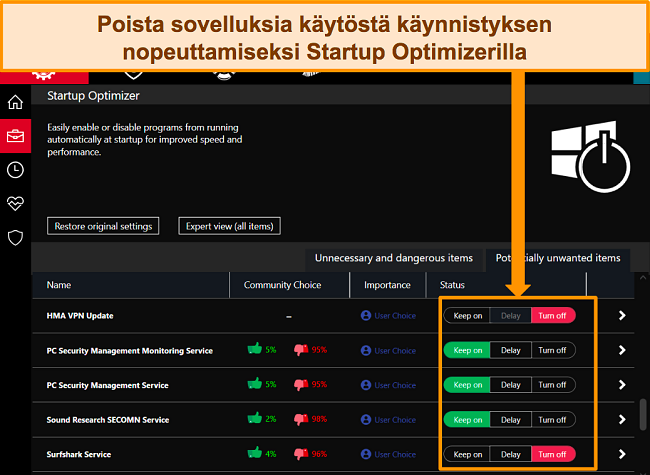This screenshot has width=650, height=475.
Task: Click User Choice link for Sound Research SECOMN Service
Action: (x=395, y=420)
